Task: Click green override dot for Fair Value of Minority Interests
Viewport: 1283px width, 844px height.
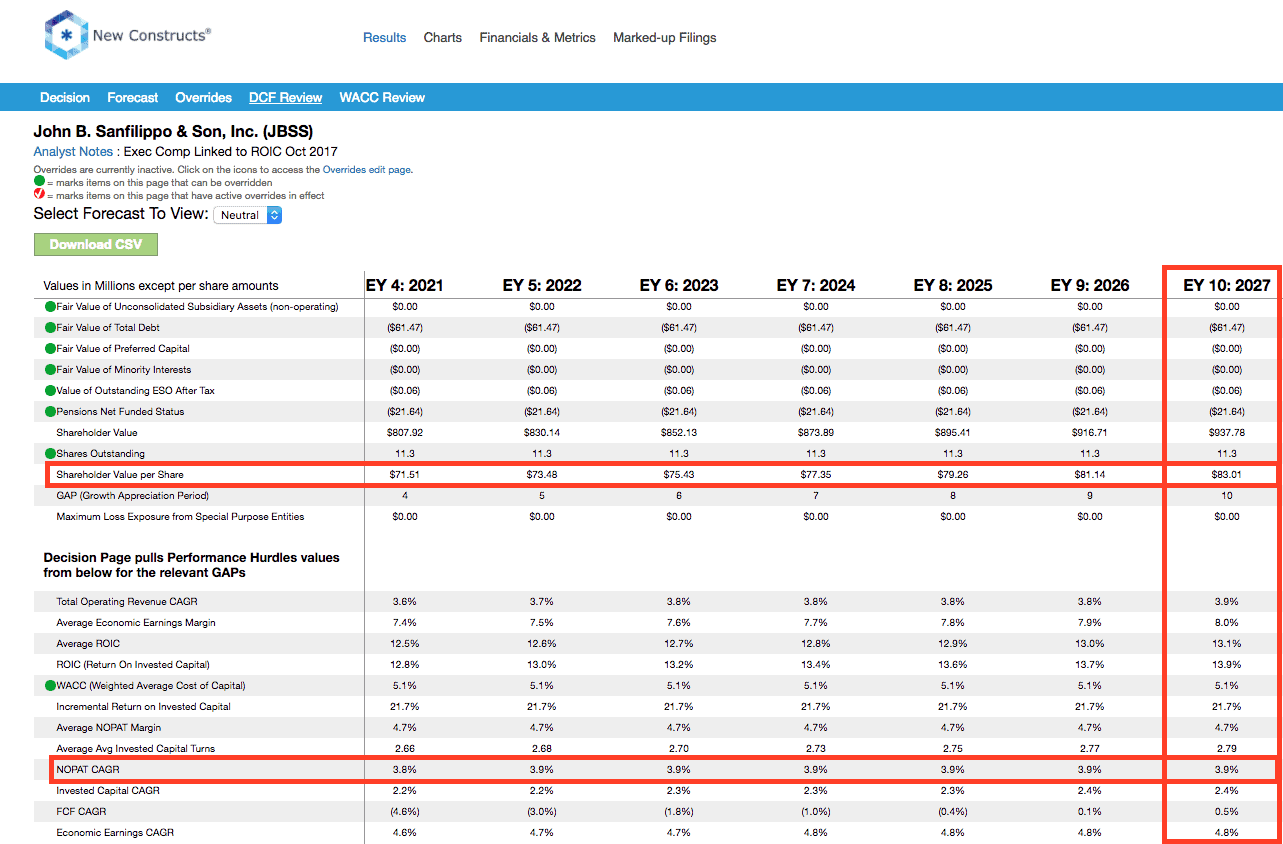Action: (x=50, y=370)
